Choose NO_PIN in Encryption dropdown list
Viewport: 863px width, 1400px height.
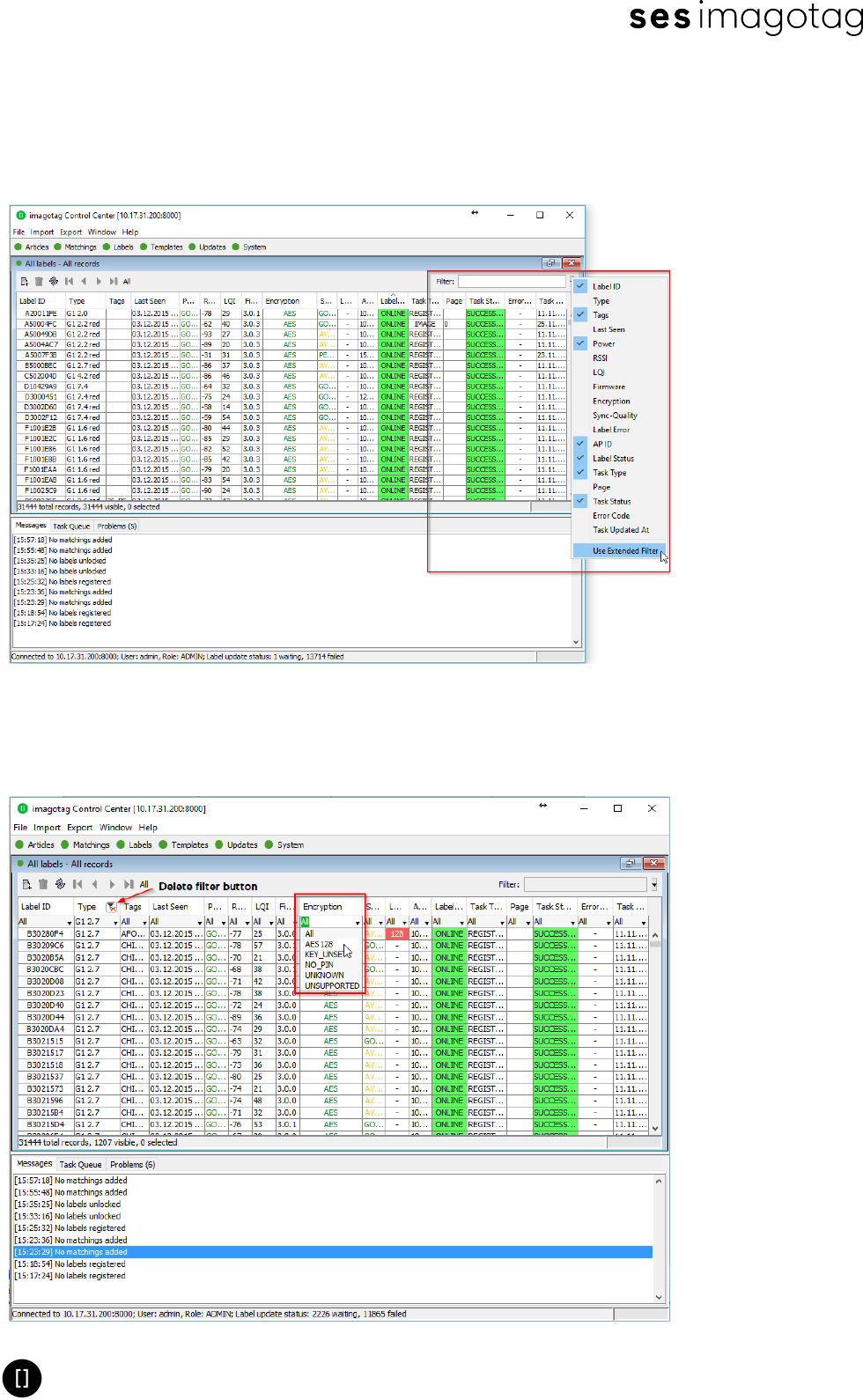[x=319, y=965]
